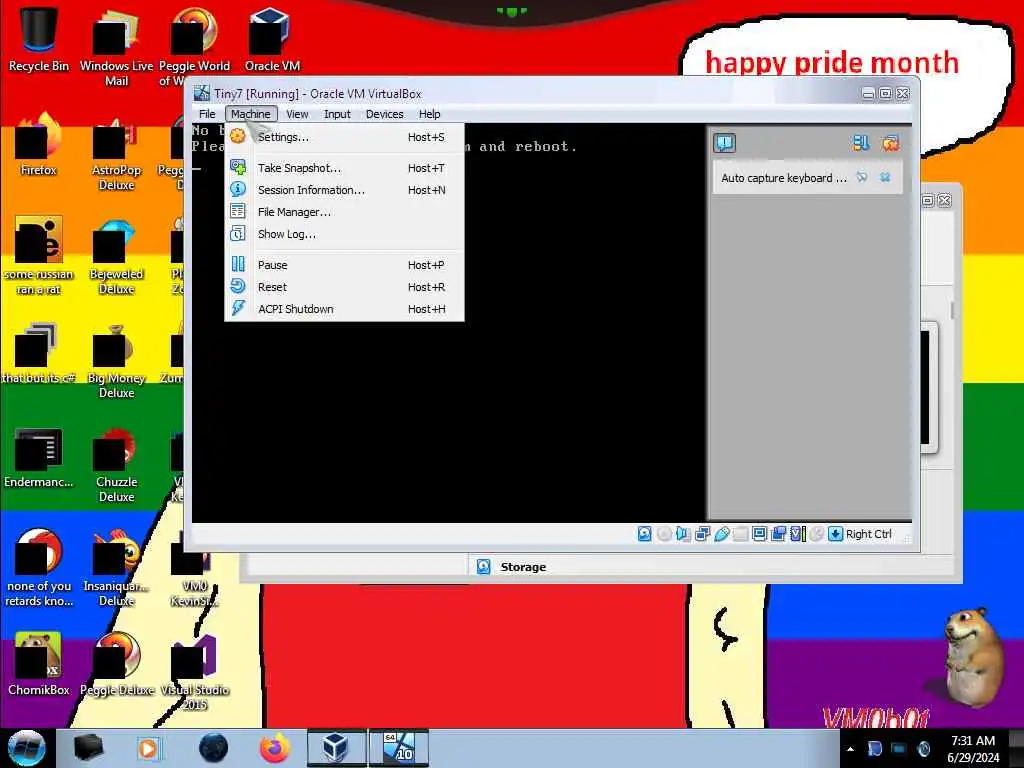1024x768 pixels.
Task: Open the Devices menu
Action: pyautogui.click(x=385, y=114)
